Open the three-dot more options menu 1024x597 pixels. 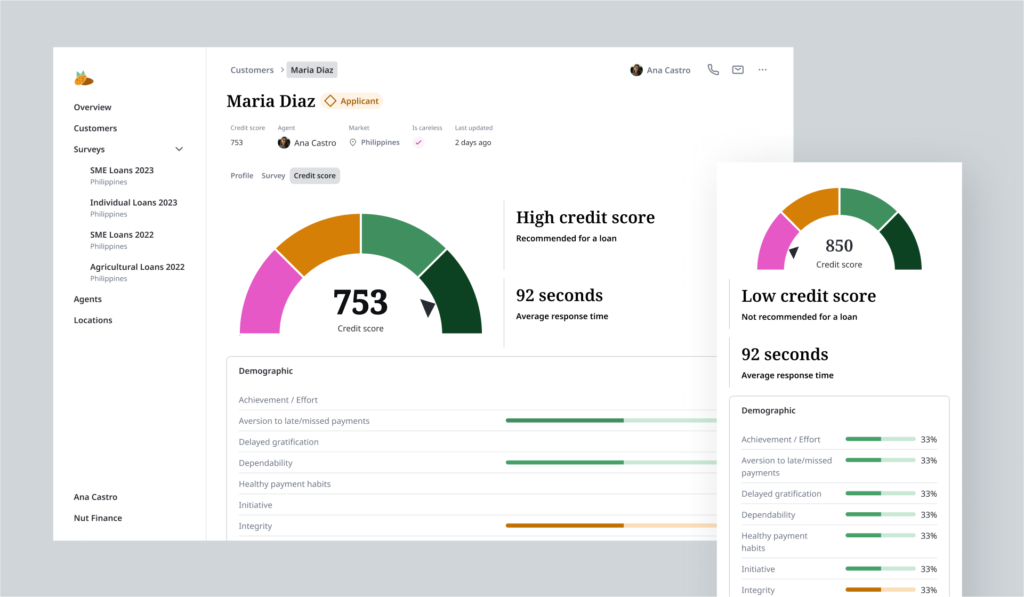pos(763,70)
